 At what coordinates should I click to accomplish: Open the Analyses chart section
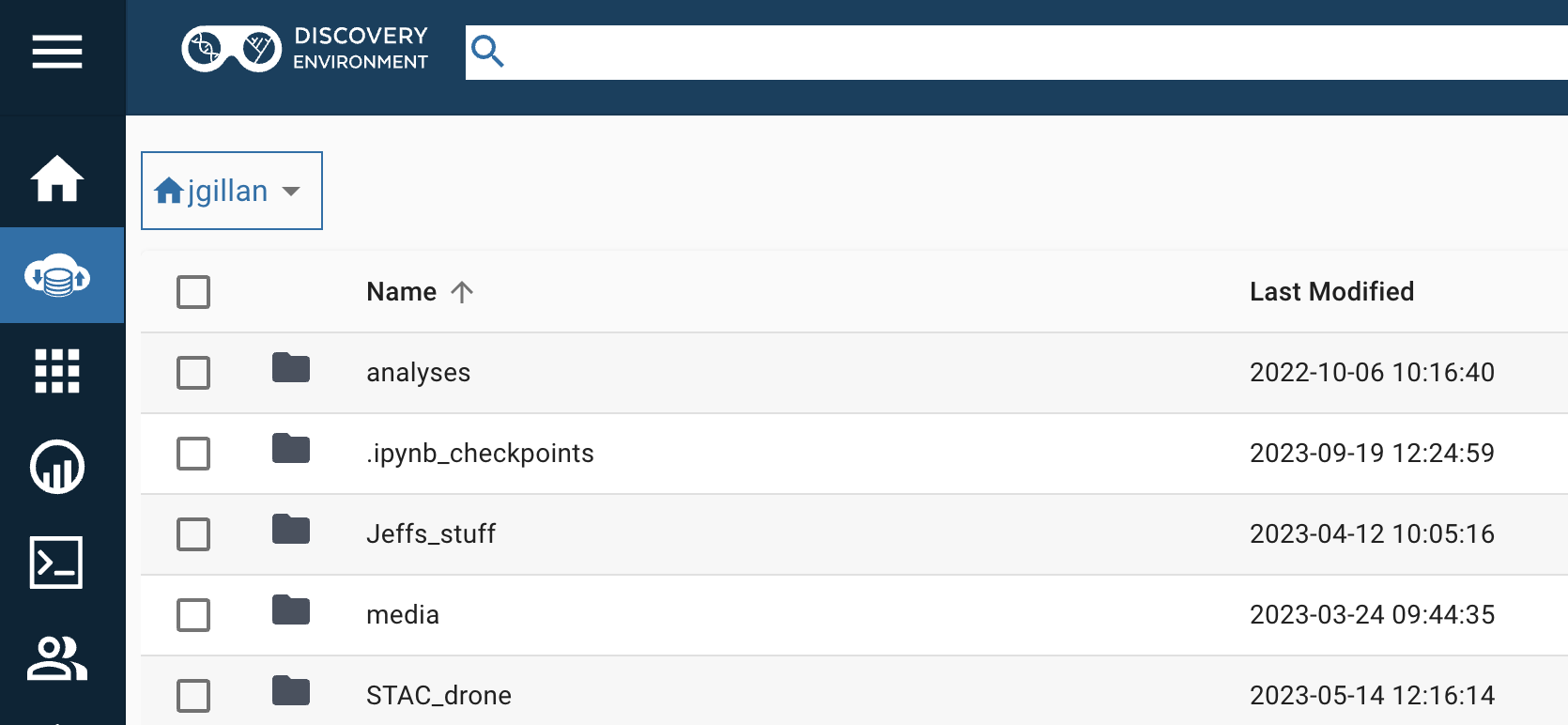point(57,467)
